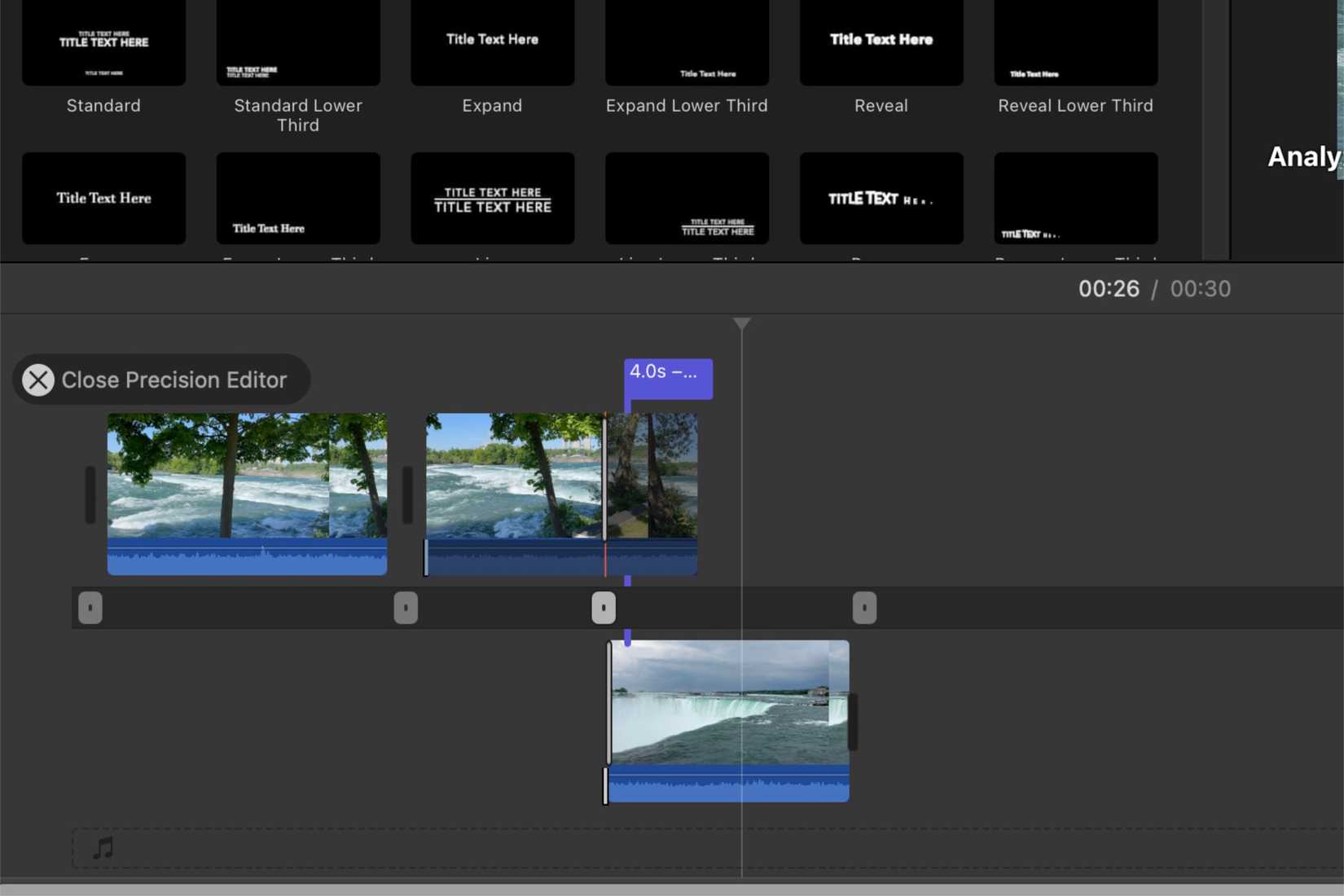The image size is (1344, 896).
Task: Click the 00:26 time display
Action: coord(1109,288)
